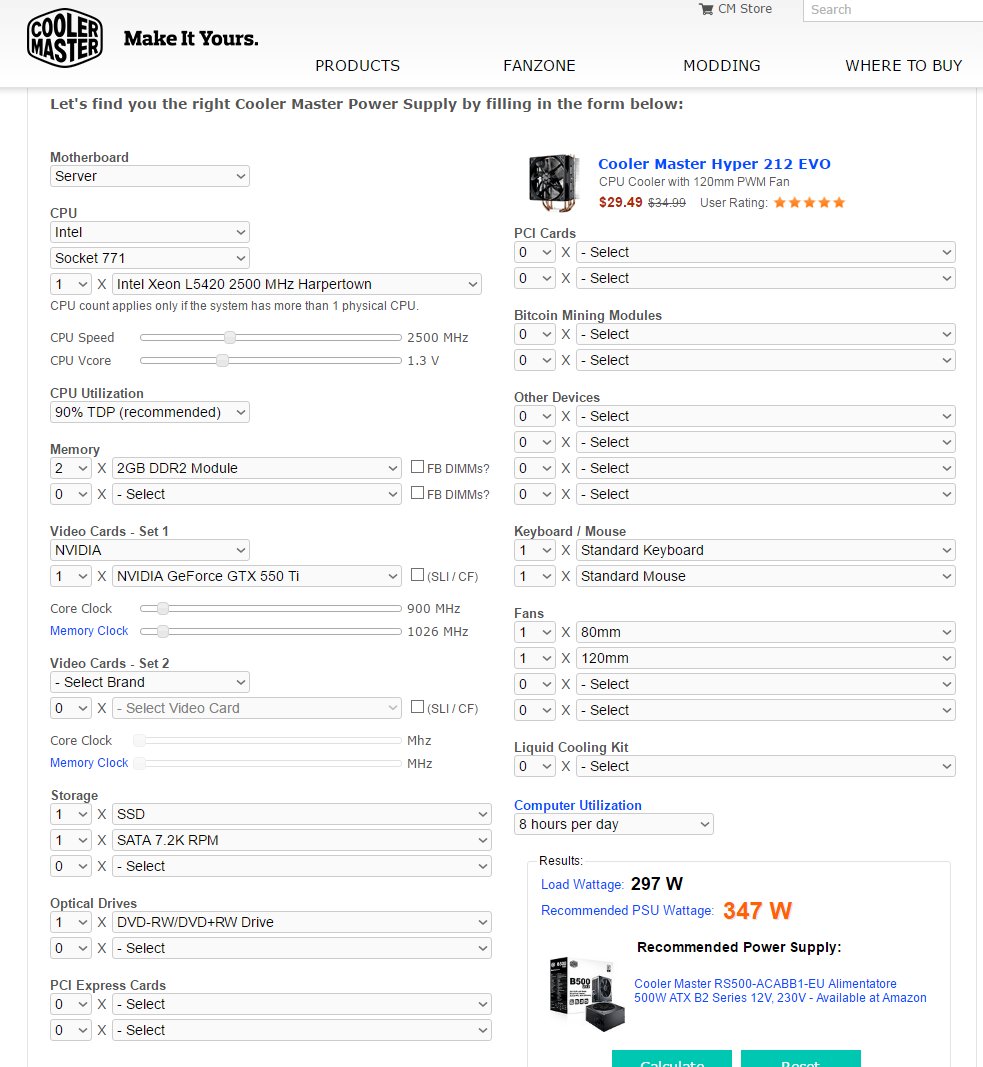
Task: Click the Search input field
Action: [893, 10]
